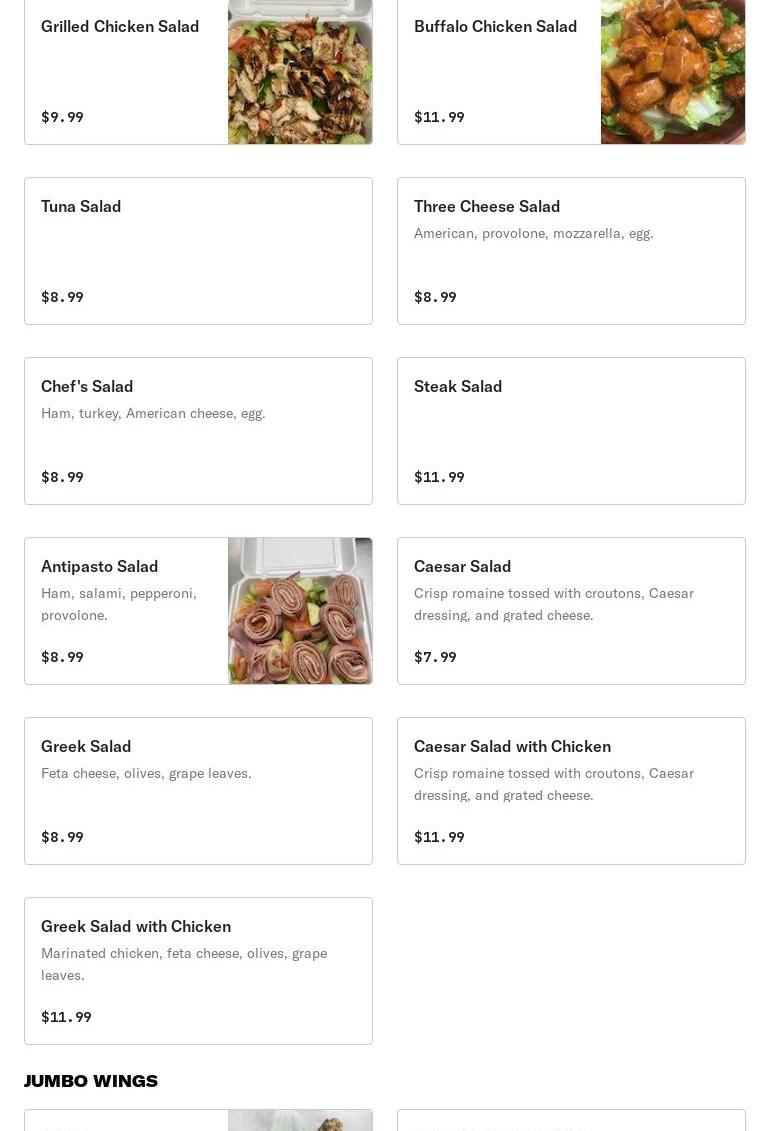Screen dimensions: 770x1131
Task: Open the Antipasto Salad title
Action: pos(99,566)
